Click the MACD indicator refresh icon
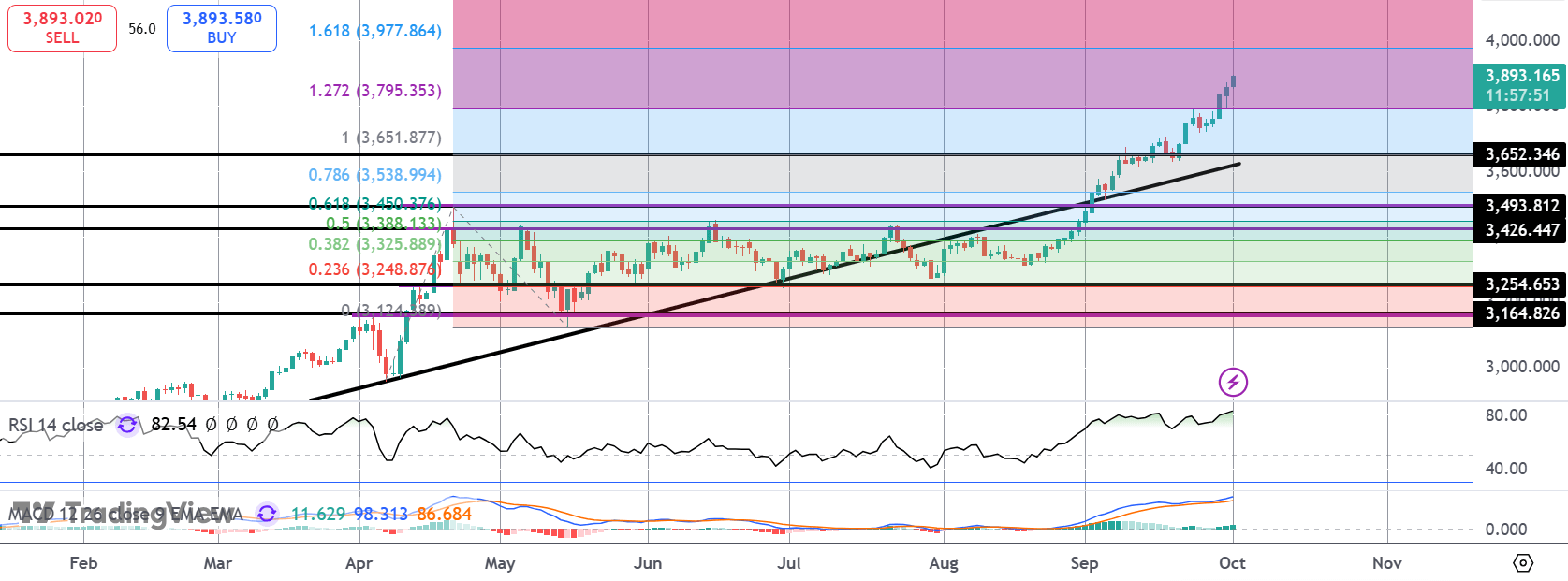This screenshot has width=1568, height=581. pyautogui.click(x=267, y=514)
